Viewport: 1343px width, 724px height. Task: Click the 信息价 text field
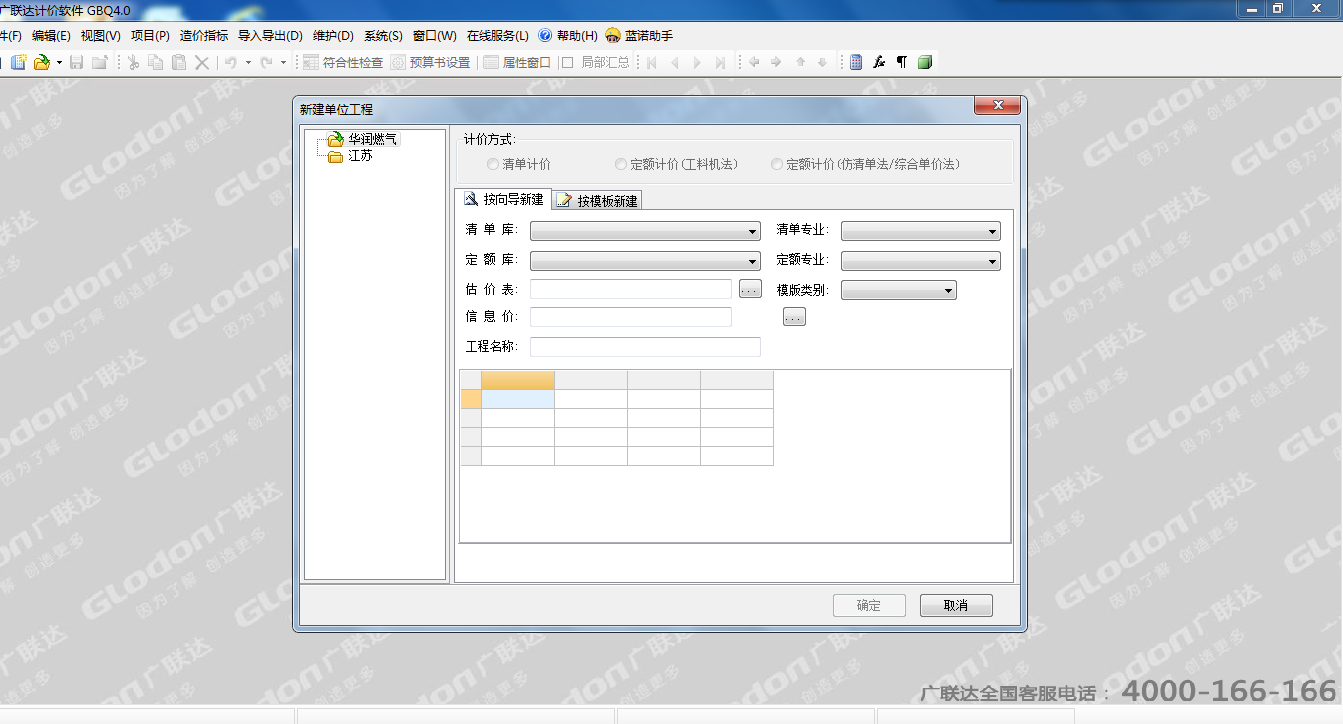pos(631,317)
